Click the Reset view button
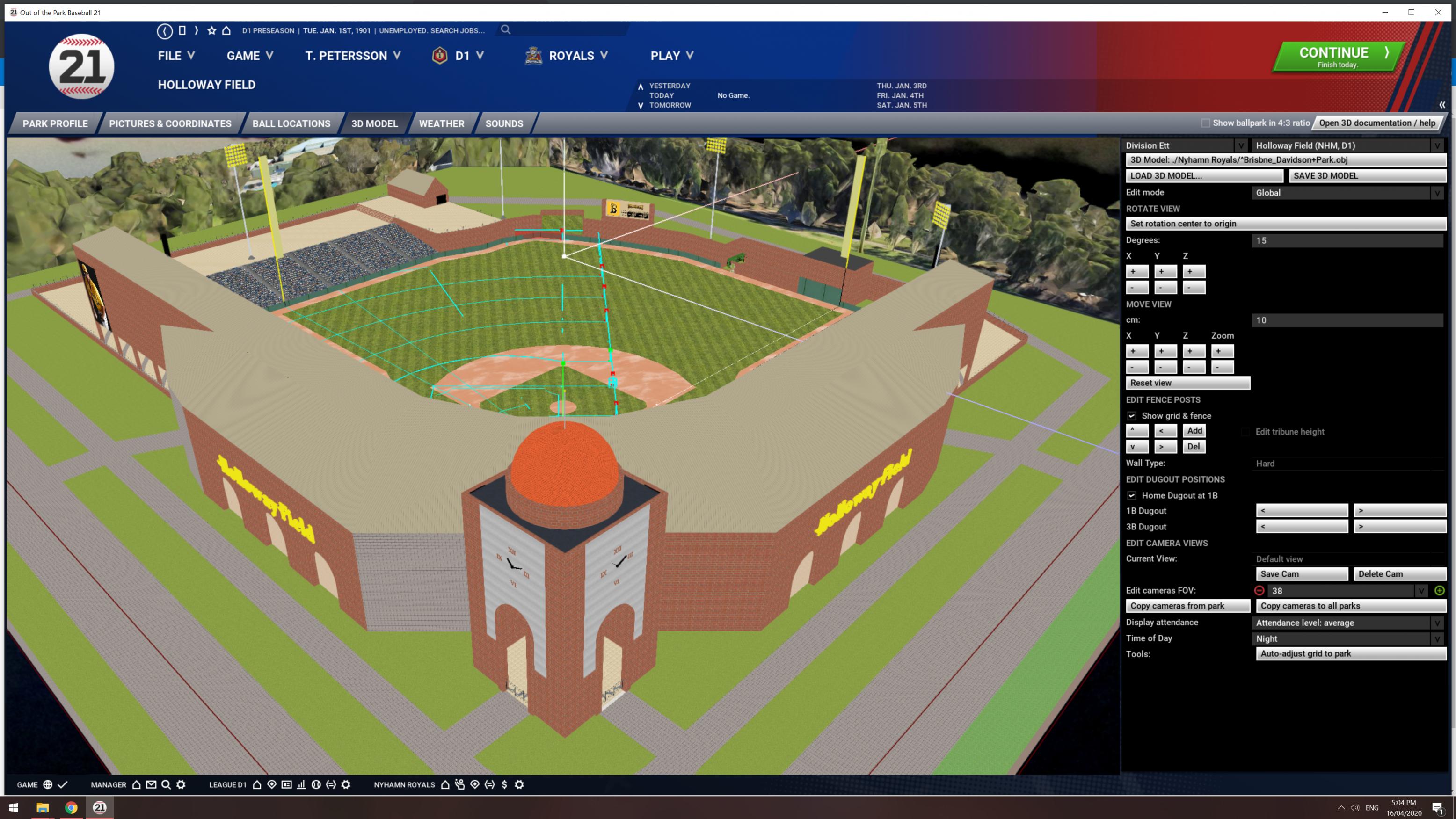 click(1187, 383)
